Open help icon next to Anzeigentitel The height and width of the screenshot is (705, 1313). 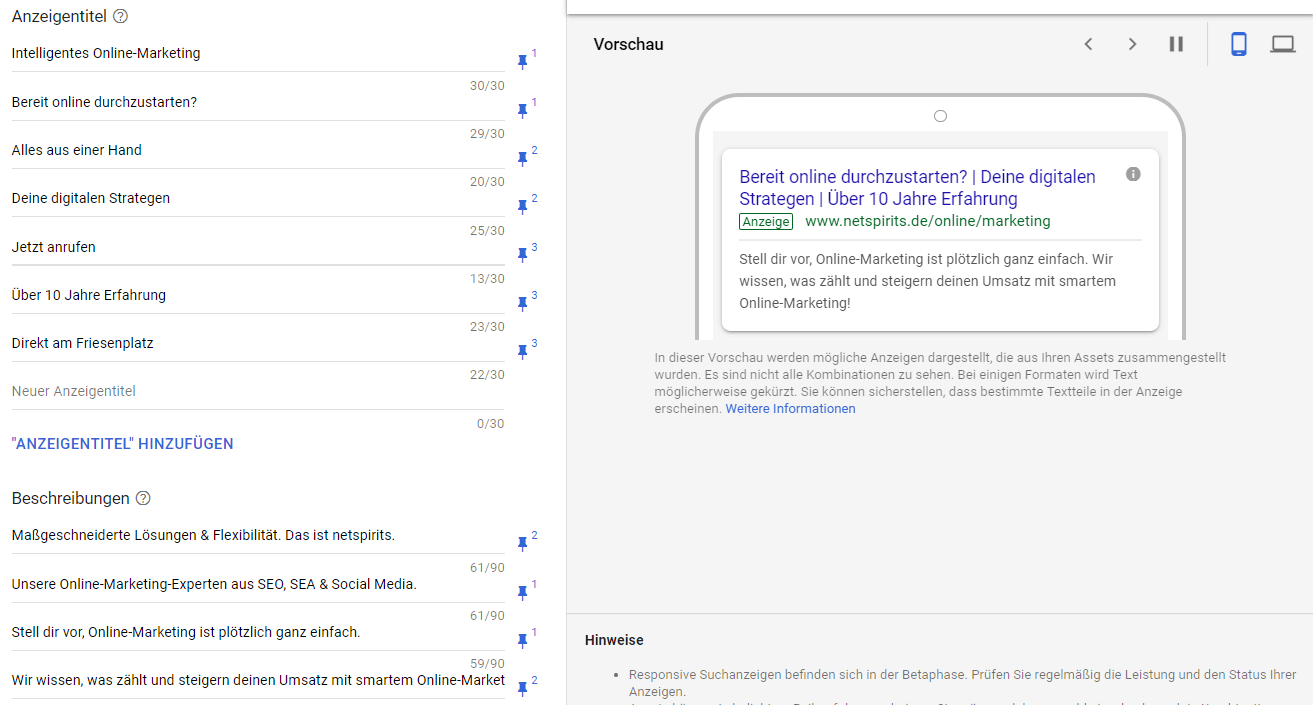click(x=121, y=17)
